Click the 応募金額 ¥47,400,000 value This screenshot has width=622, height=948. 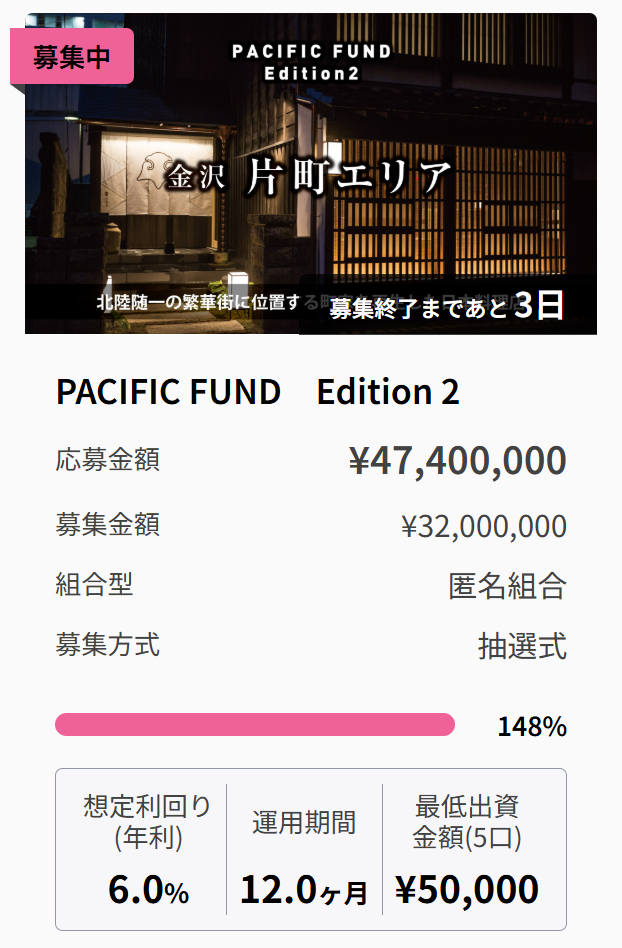(458, 461)
